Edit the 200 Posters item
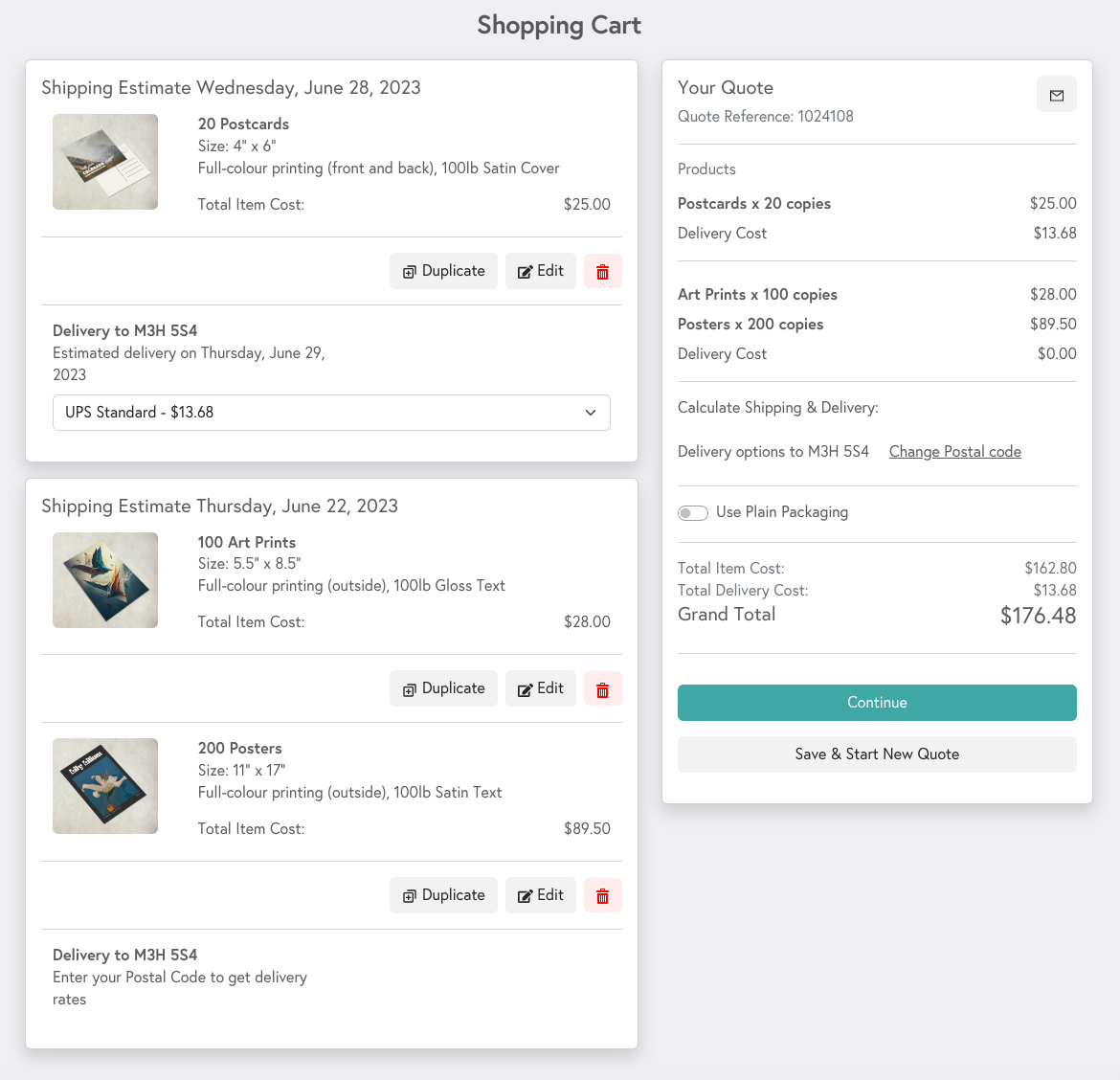This screenshot has height=1080, width=1120. click(x=540, y=895)
